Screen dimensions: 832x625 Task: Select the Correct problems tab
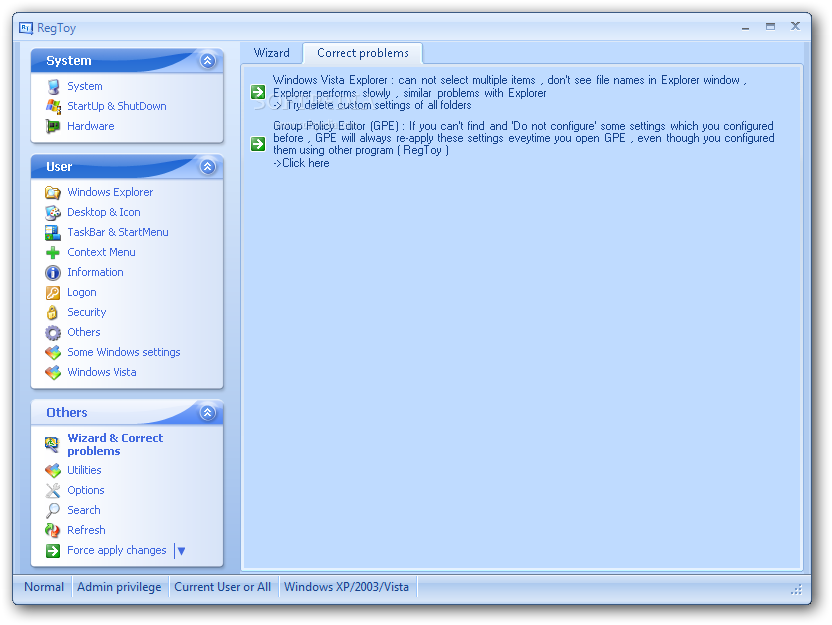click(363, 53)
